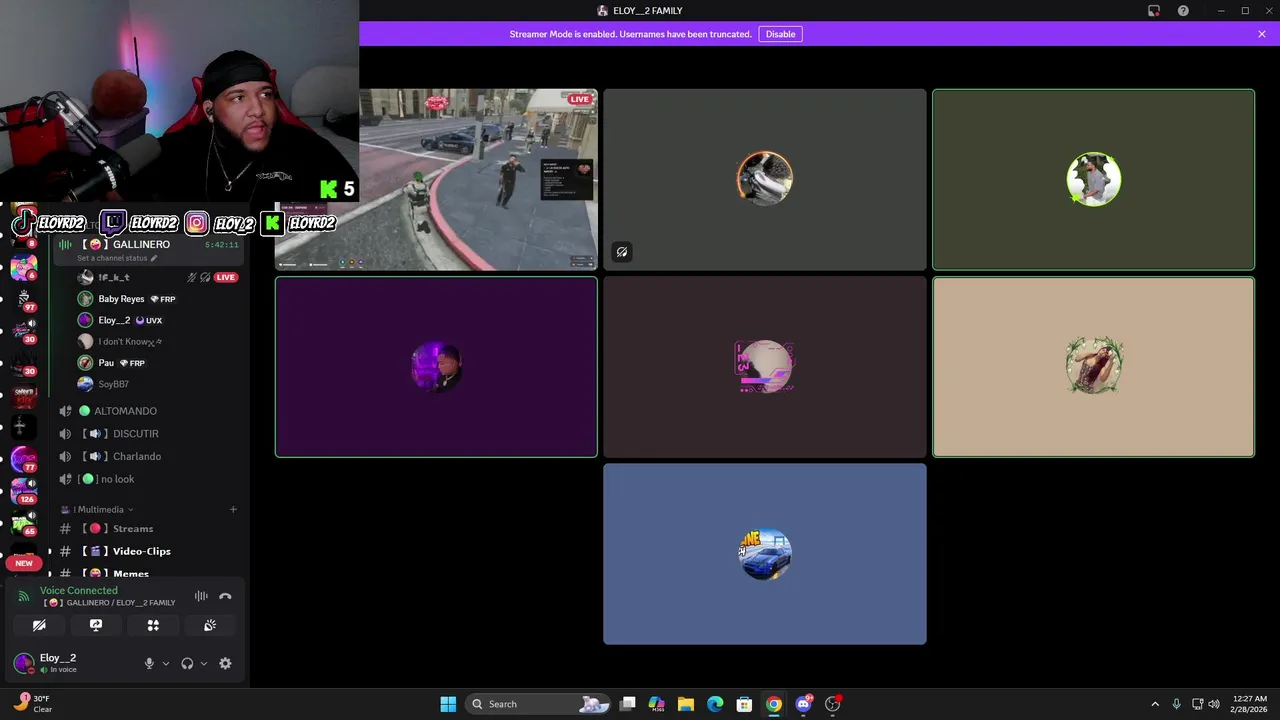Select the green-outlined olive participant tile
The height and width of the screenshot is (720, 1280).
tap(1093, 180)
